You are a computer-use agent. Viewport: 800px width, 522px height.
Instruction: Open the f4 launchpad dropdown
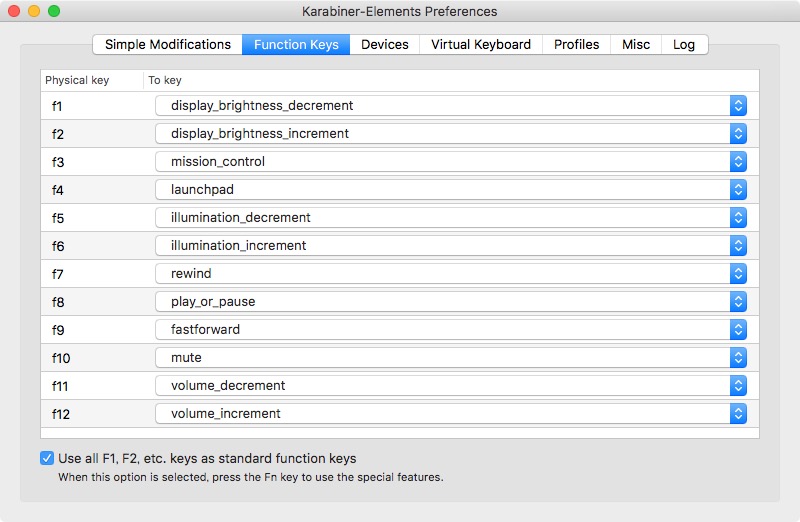(451, 190)
